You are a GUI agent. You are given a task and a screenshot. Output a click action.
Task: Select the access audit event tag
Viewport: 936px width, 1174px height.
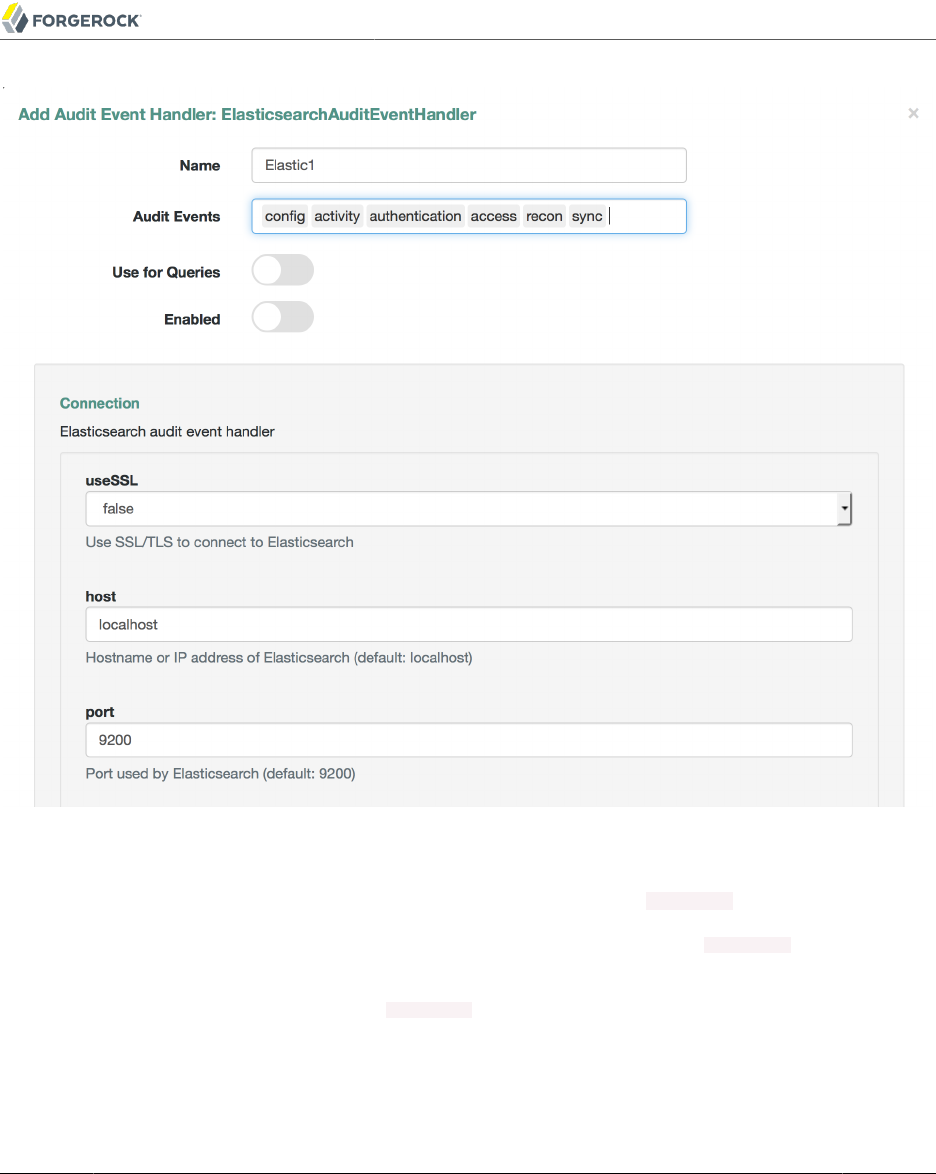tap(494, 216)
